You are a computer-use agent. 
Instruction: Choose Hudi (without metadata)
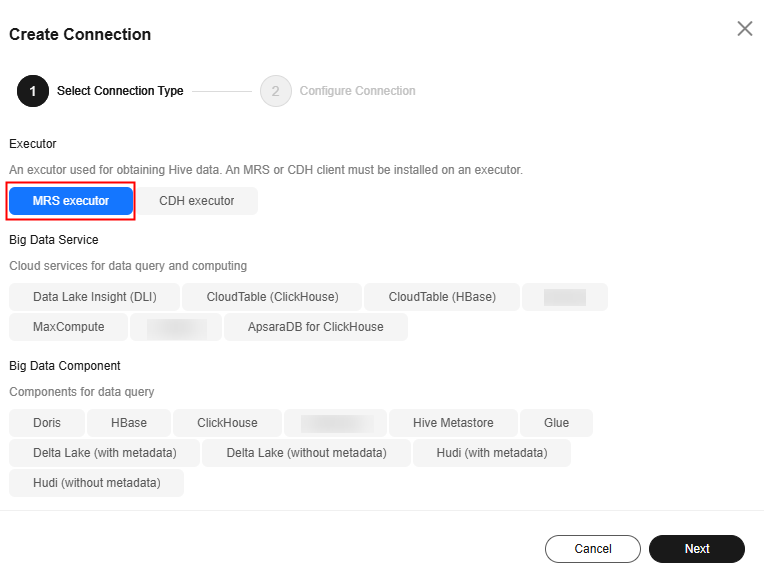(x=96, y=483)
